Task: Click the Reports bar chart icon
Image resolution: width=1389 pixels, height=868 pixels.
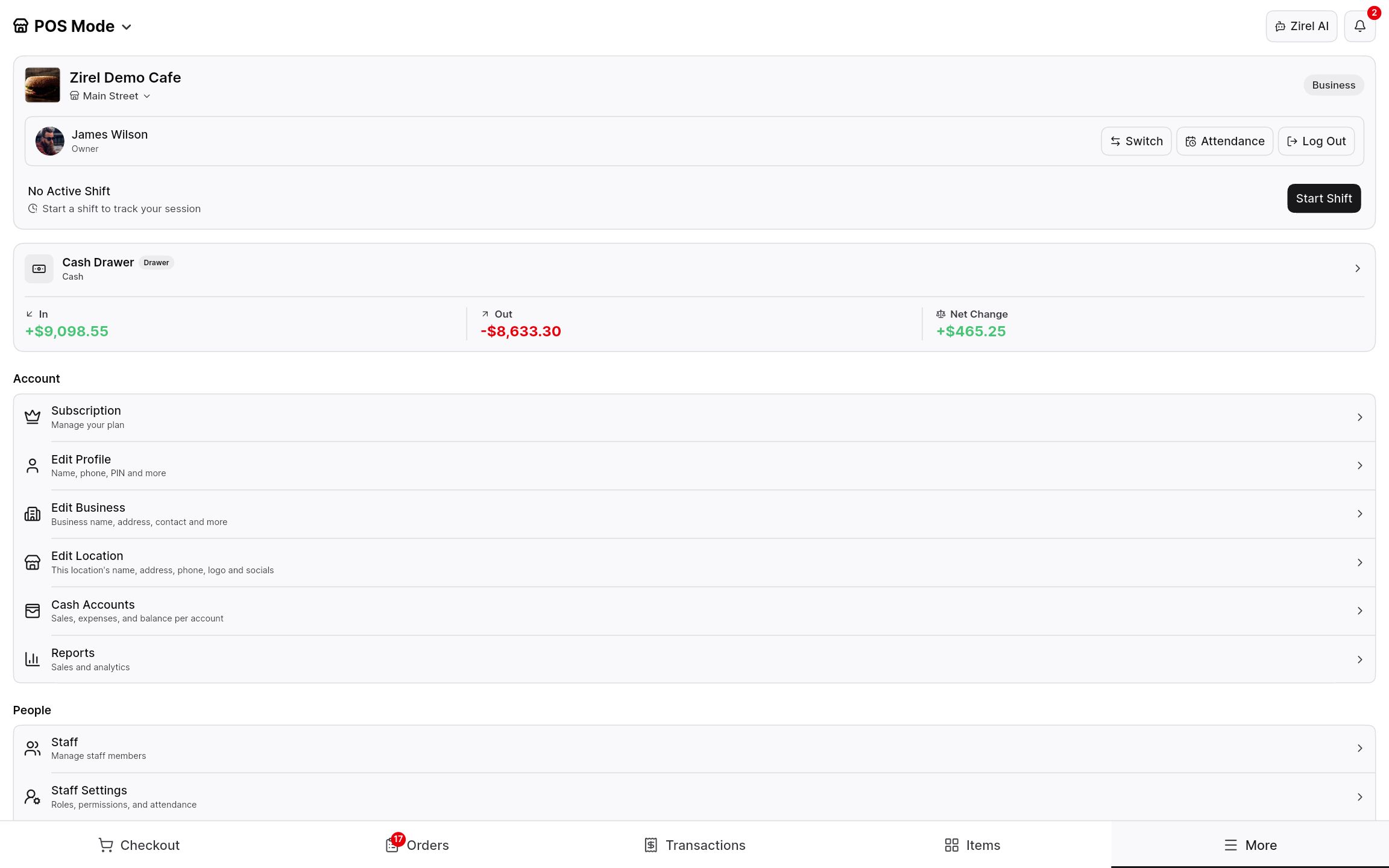Action: click(x=33, y=659)
